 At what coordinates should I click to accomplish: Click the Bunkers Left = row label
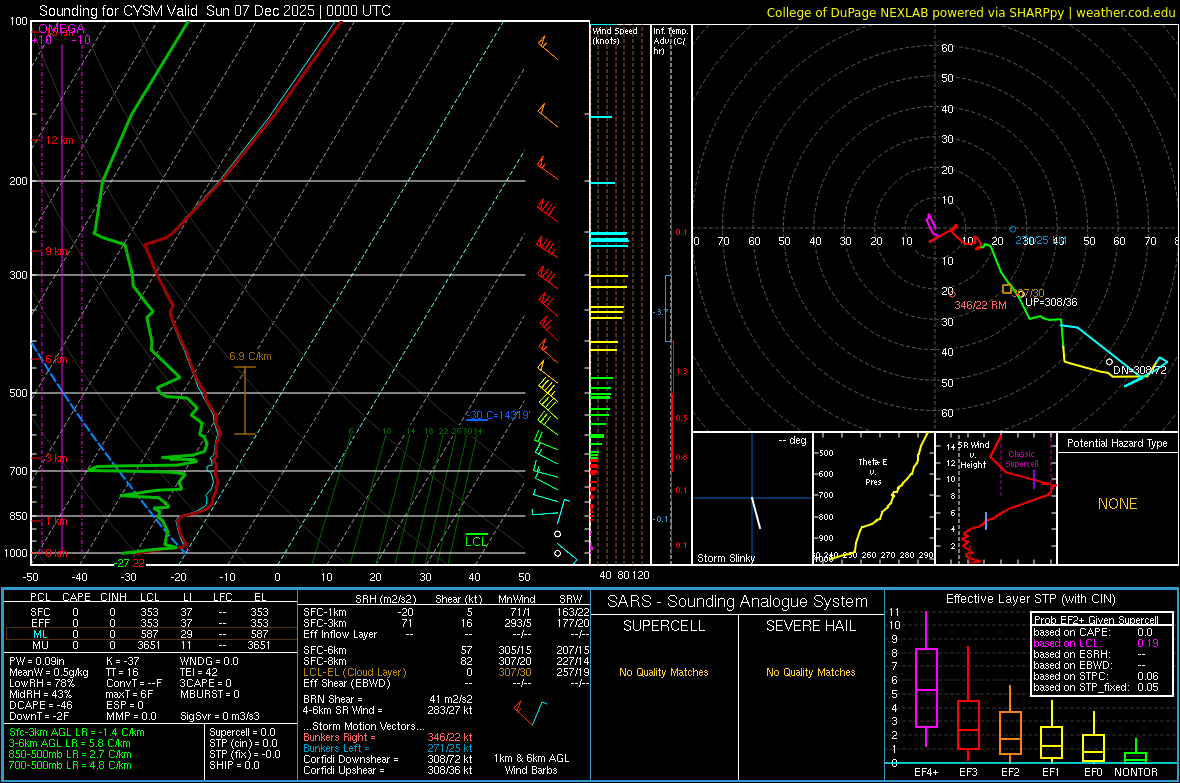(336, 748)
